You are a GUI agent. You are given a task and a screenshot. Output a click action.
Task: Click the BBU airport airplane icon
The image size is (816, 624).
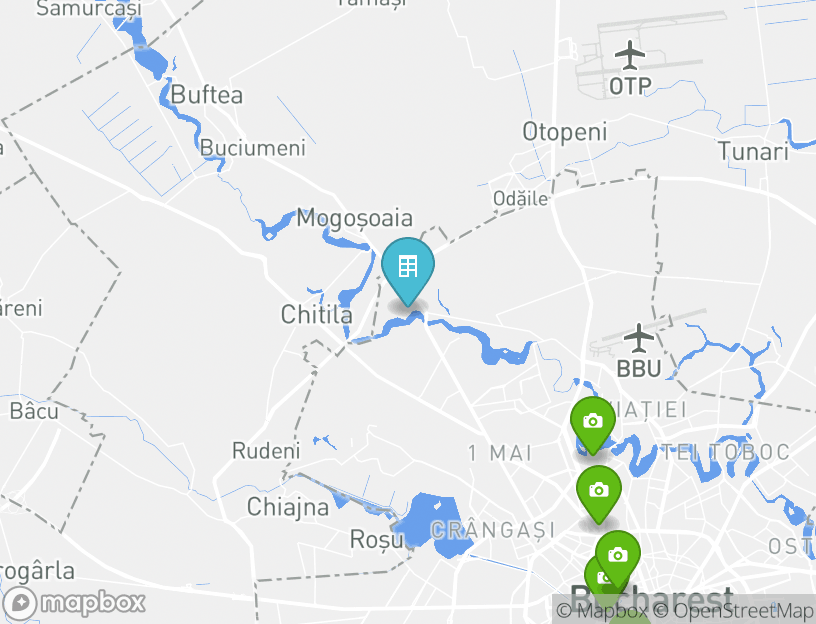coord(639,338)
